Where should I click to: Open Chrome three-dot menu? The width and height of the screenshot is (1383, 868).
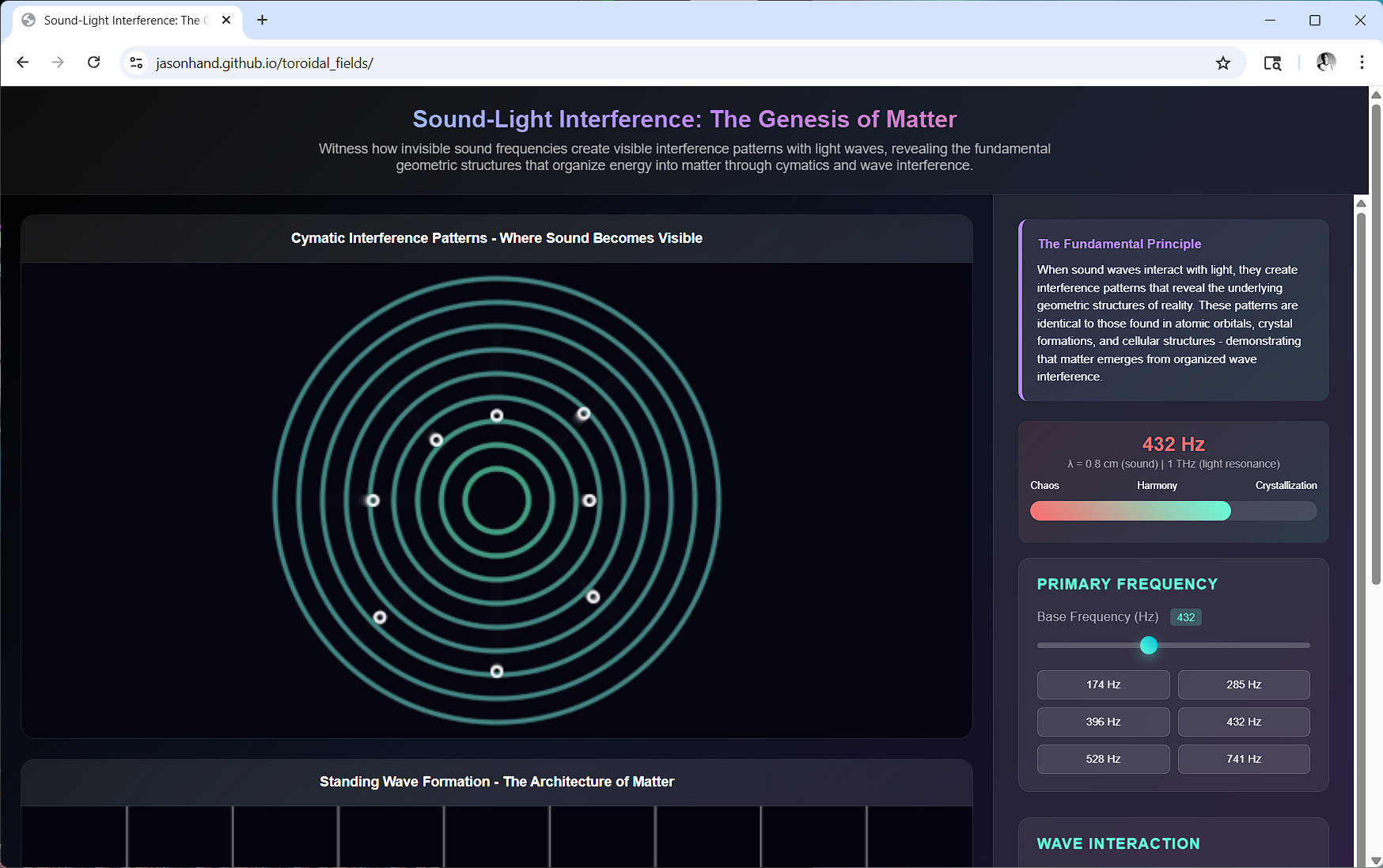1362,63
